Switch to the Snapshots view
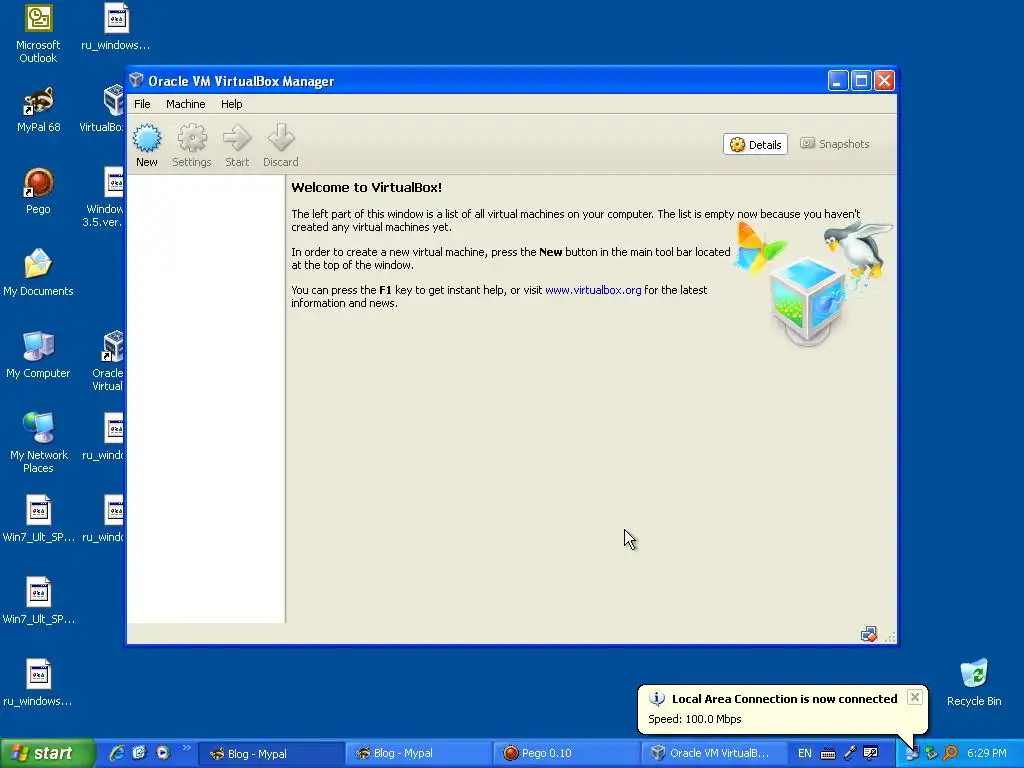 [835, 144]
